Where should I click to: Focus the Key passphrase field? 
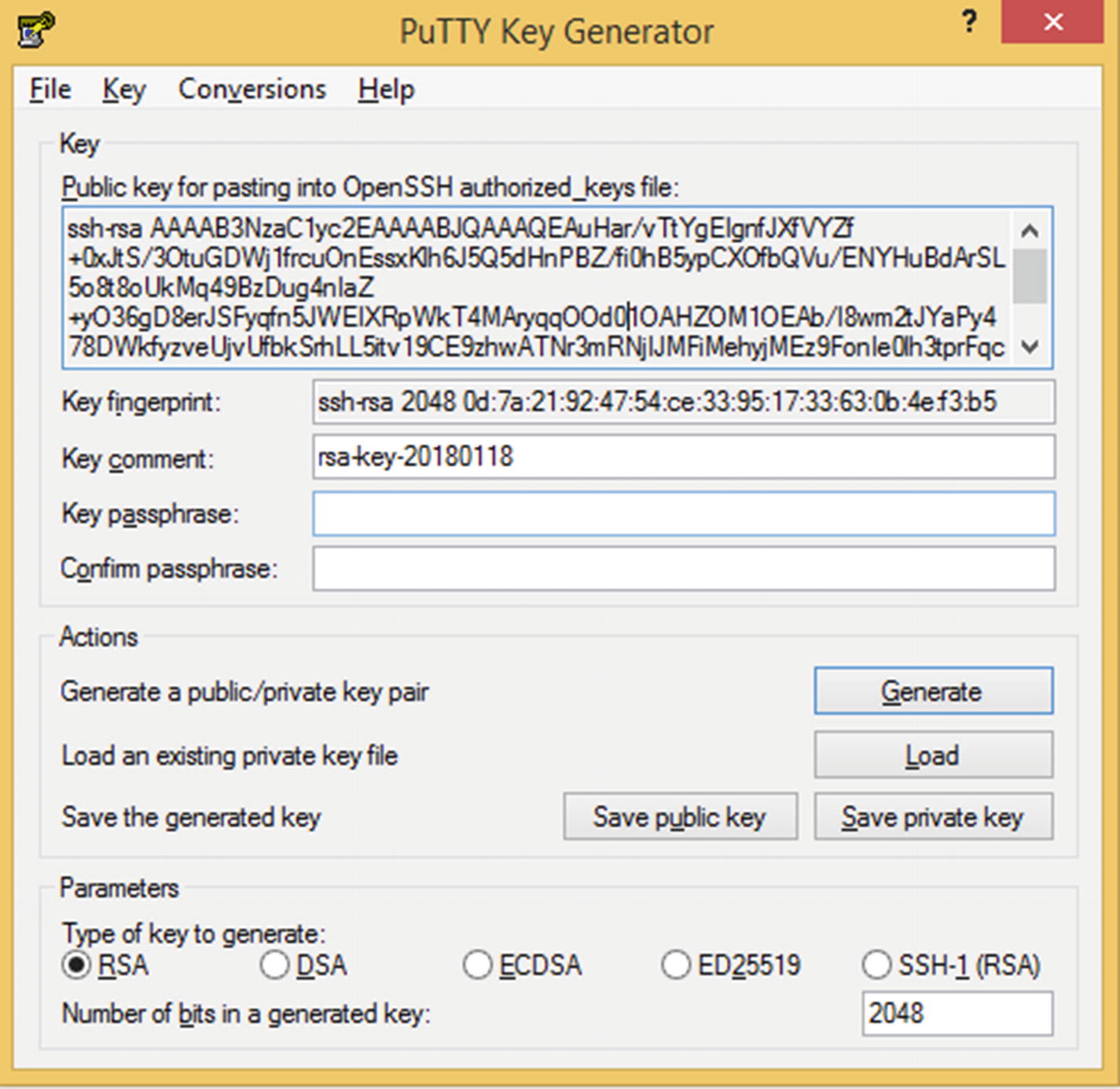click(x=683, y=513)
